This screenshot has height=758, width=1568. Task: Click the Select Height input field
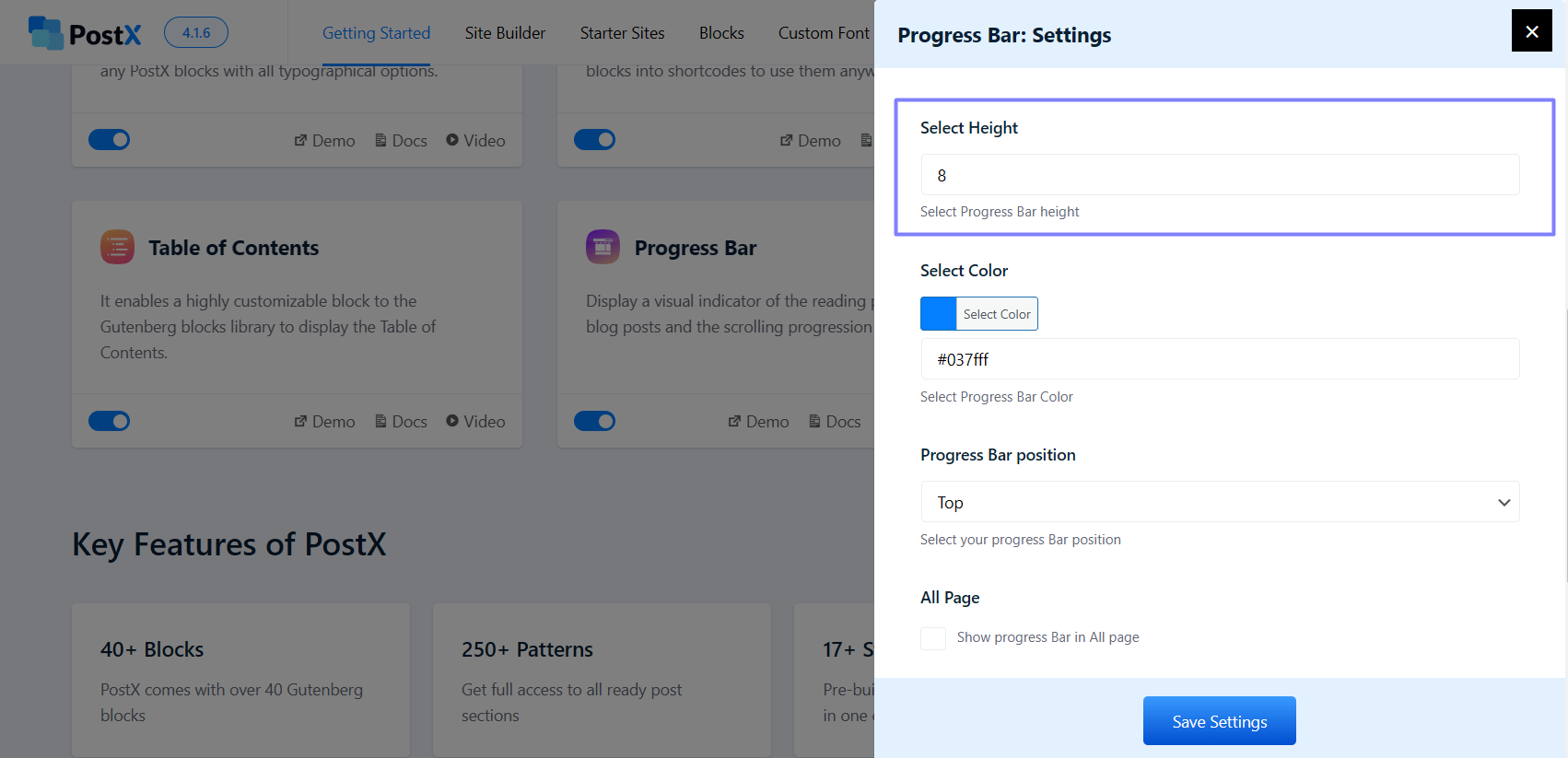1220,175
